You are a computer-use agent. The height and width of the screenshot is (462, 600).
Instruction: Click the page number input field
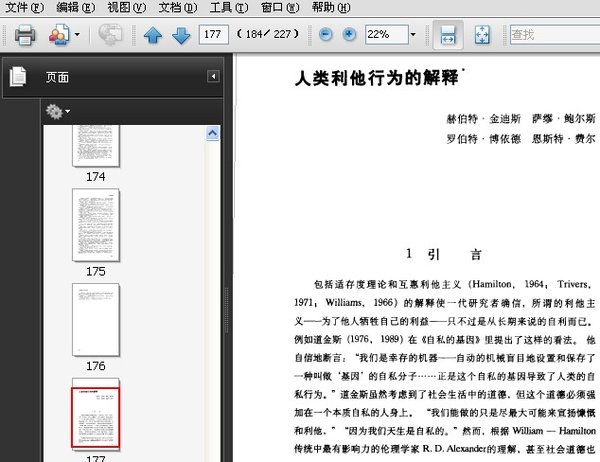(213, 35)
